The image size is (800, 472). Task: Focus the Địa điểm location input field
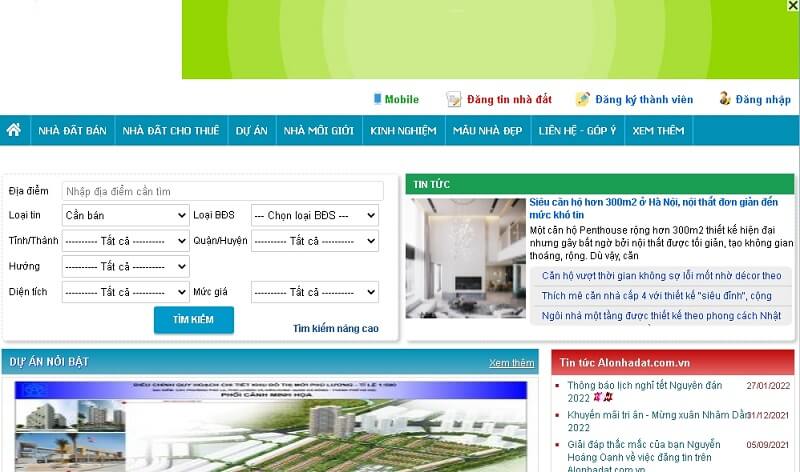[222, 191]
